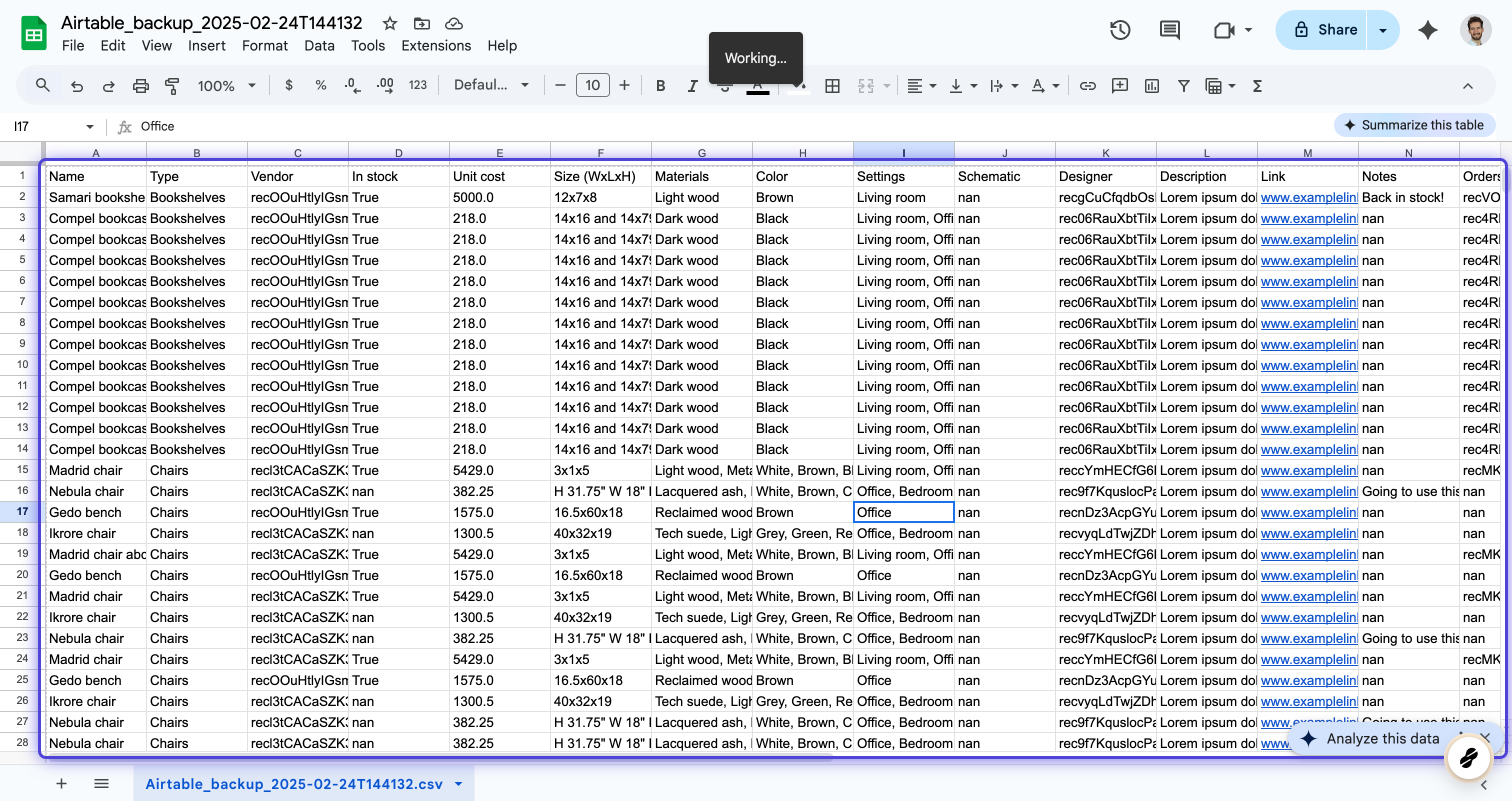This screenshot has height=801, width=1512.
Task: Select the Airtable_backup csv sheet tab
Action: [x=293, y=784]
